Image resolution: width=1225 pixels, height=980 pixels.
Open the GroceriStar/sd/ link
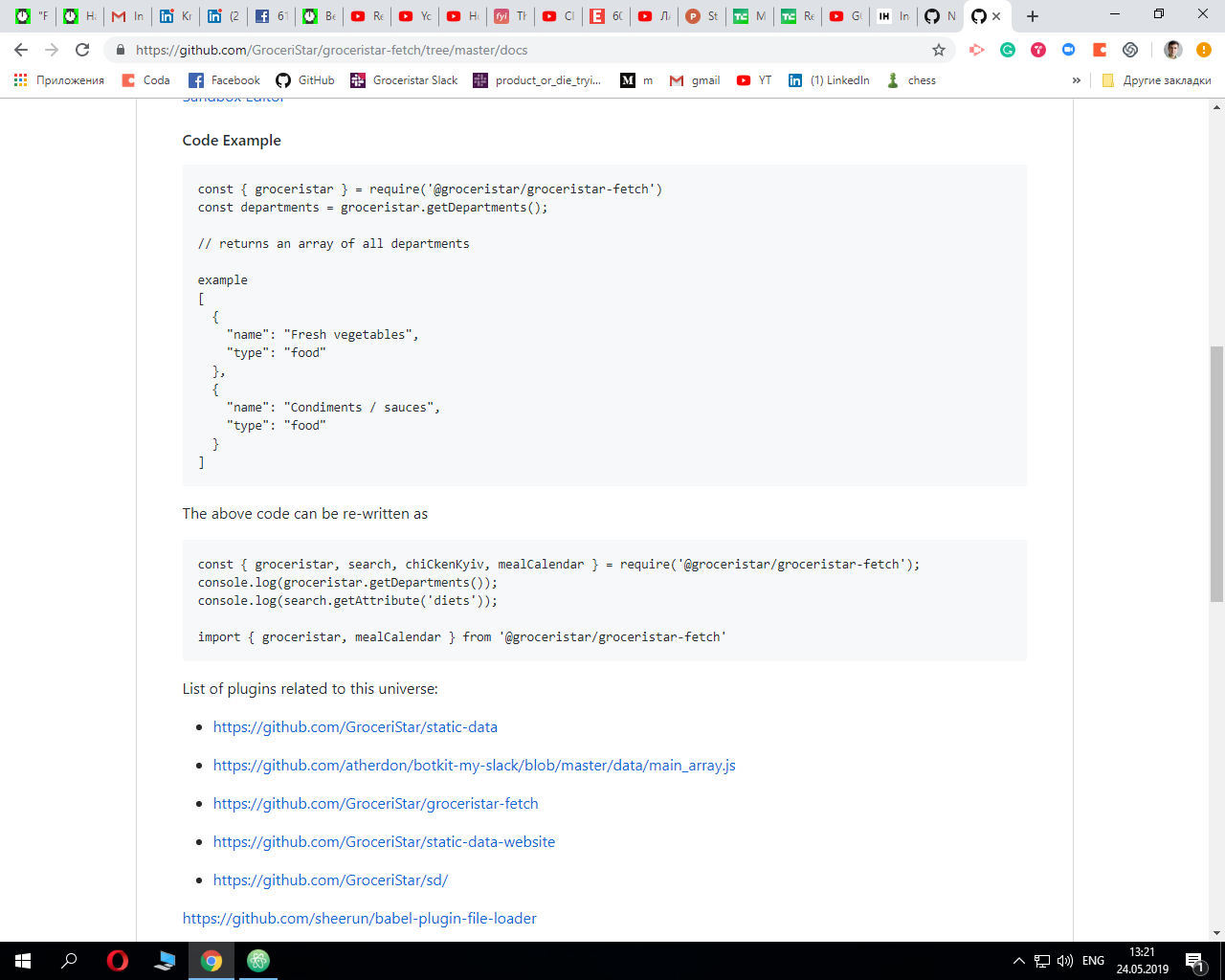[330, 880]
